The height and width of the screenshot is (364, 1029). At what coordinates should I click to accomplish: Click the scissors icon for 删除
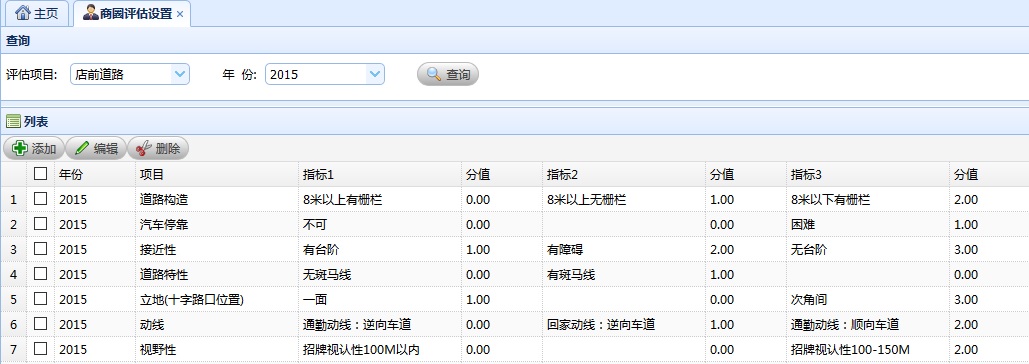click(x=143, y=148)
